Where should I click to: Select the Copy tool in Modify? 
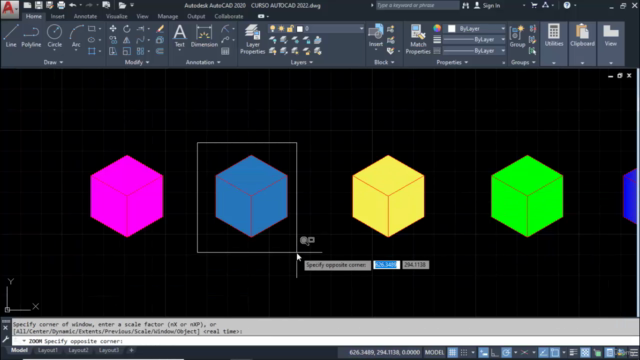pyautogui.click(x=113, y=40)
